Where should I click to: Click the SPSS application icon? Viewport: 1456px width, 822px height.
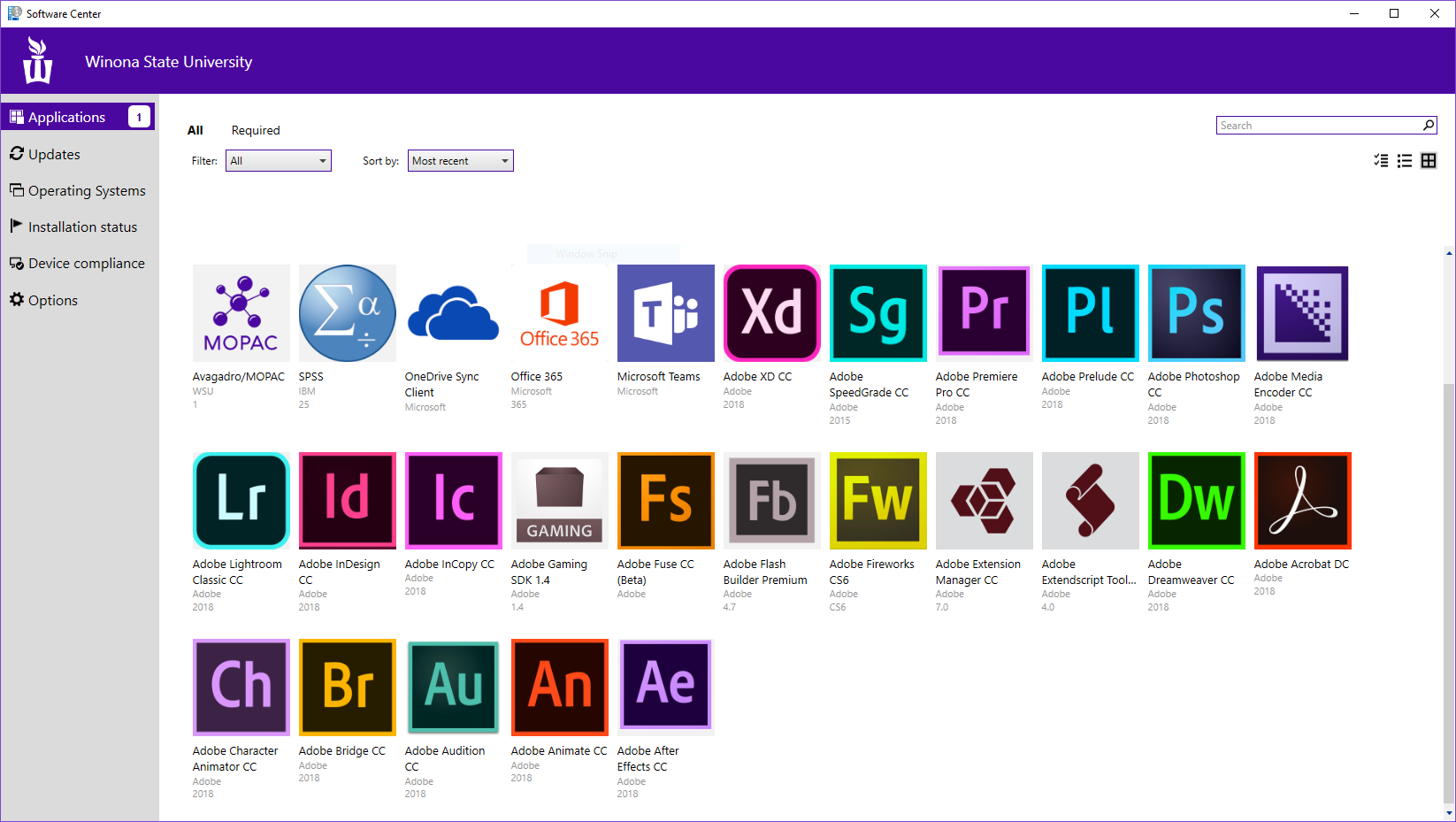coord(347,313)
